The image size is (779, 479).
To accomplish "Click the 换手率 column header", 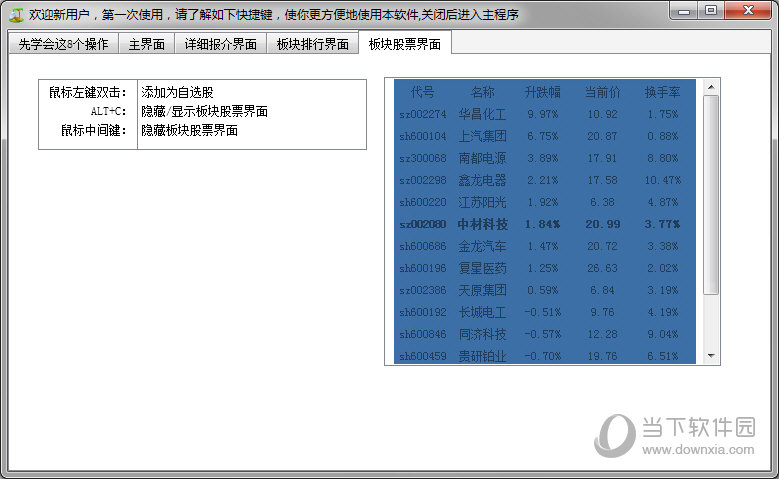I will pyautogui.click(x=662, y=92).
